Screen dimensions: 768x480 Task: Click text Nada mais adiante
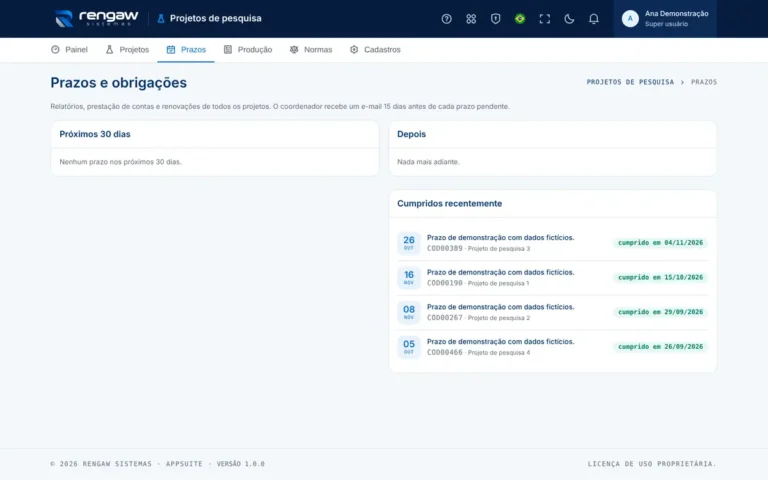(428, 162)
